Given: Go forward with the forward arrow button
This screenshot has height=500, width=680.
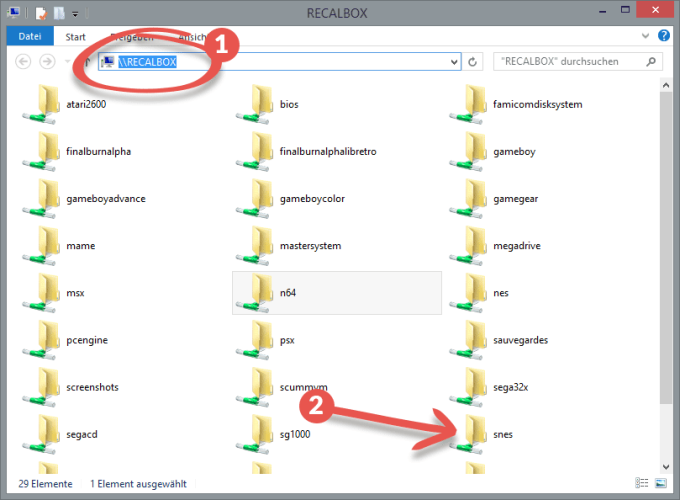Looking at the screenshot, I should tap(47, 62).
